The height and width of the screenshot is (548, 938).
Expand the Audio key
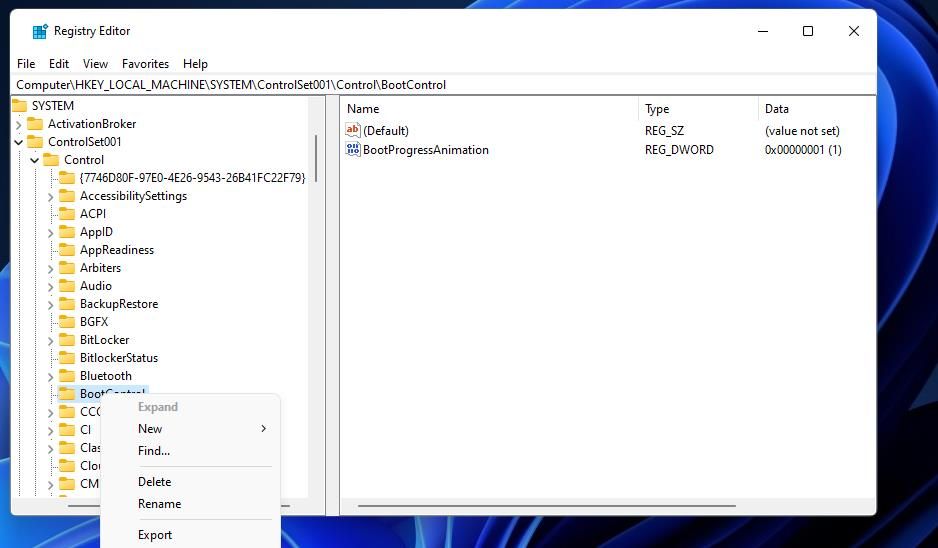51,287
